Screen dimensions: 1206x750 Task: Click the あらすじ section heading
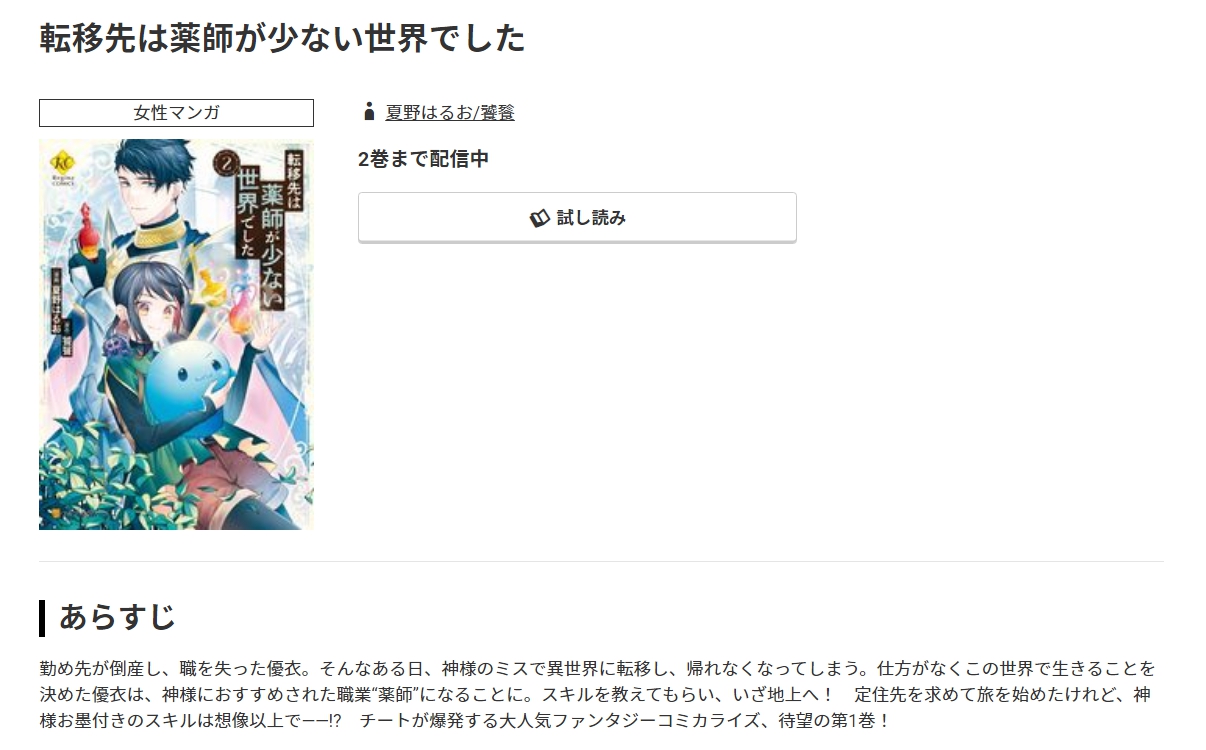point(117,617)
